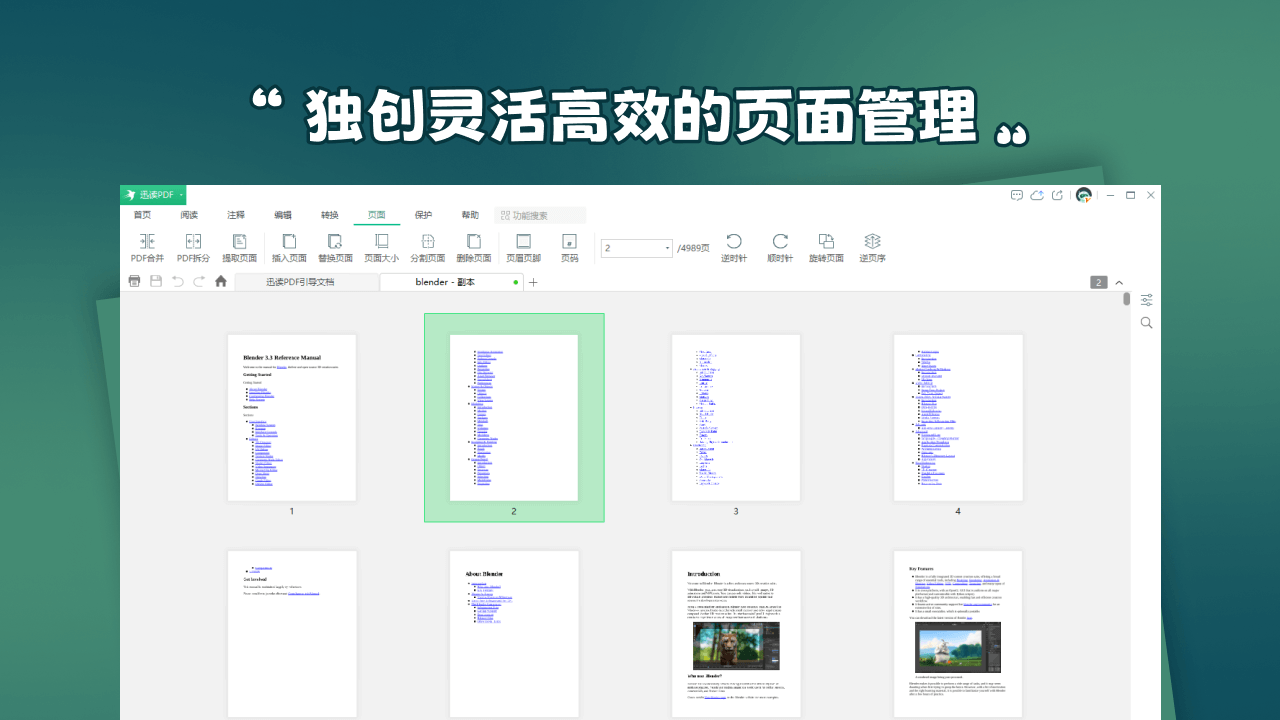
Task: Switch to the 保护 ribbon tab
Action: (423, 214)
